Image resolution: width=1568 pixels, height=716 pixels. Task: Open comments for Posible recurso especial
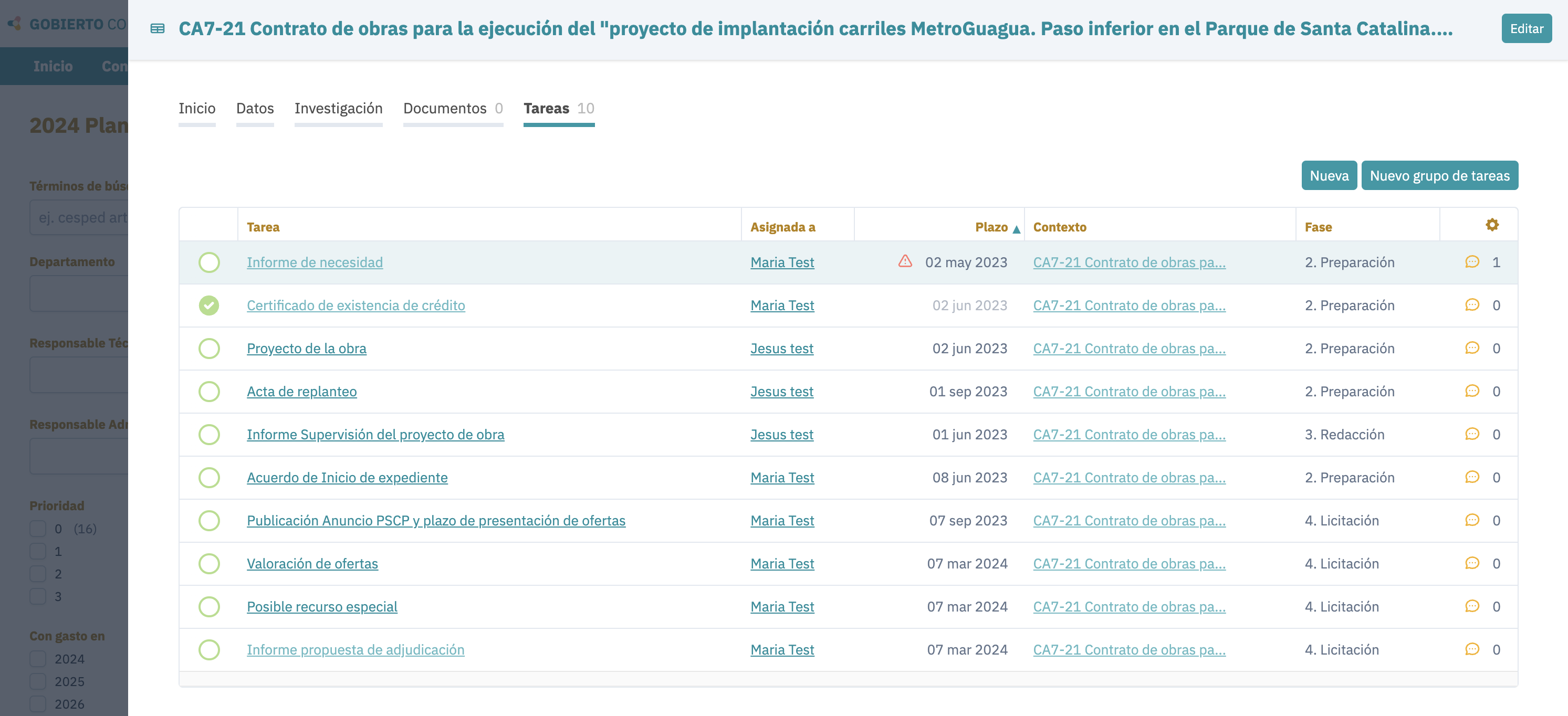[x=1472, y=606]
